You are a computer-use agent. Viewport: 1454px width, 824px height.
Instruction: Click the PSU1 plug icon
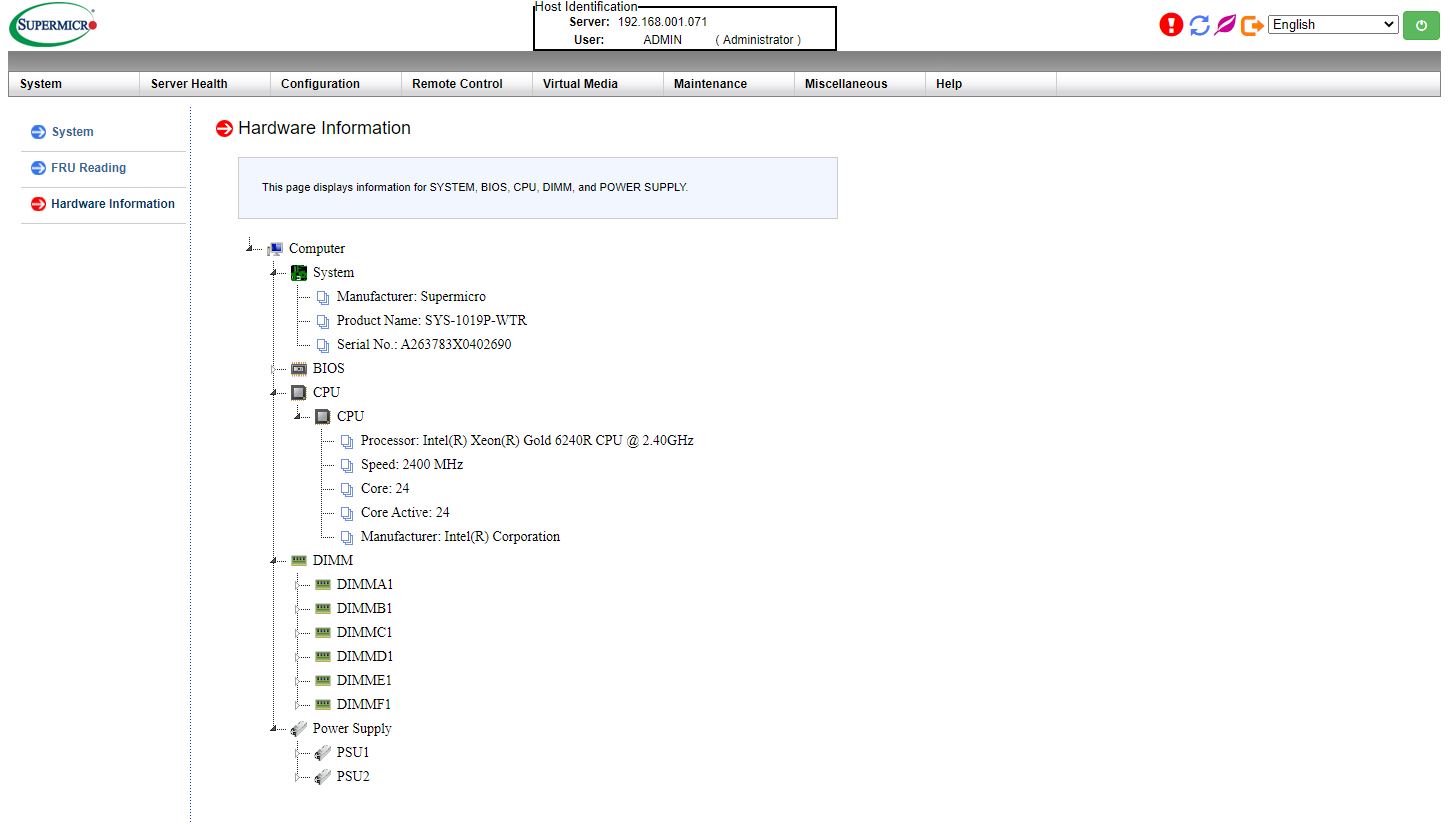(323, 753)
